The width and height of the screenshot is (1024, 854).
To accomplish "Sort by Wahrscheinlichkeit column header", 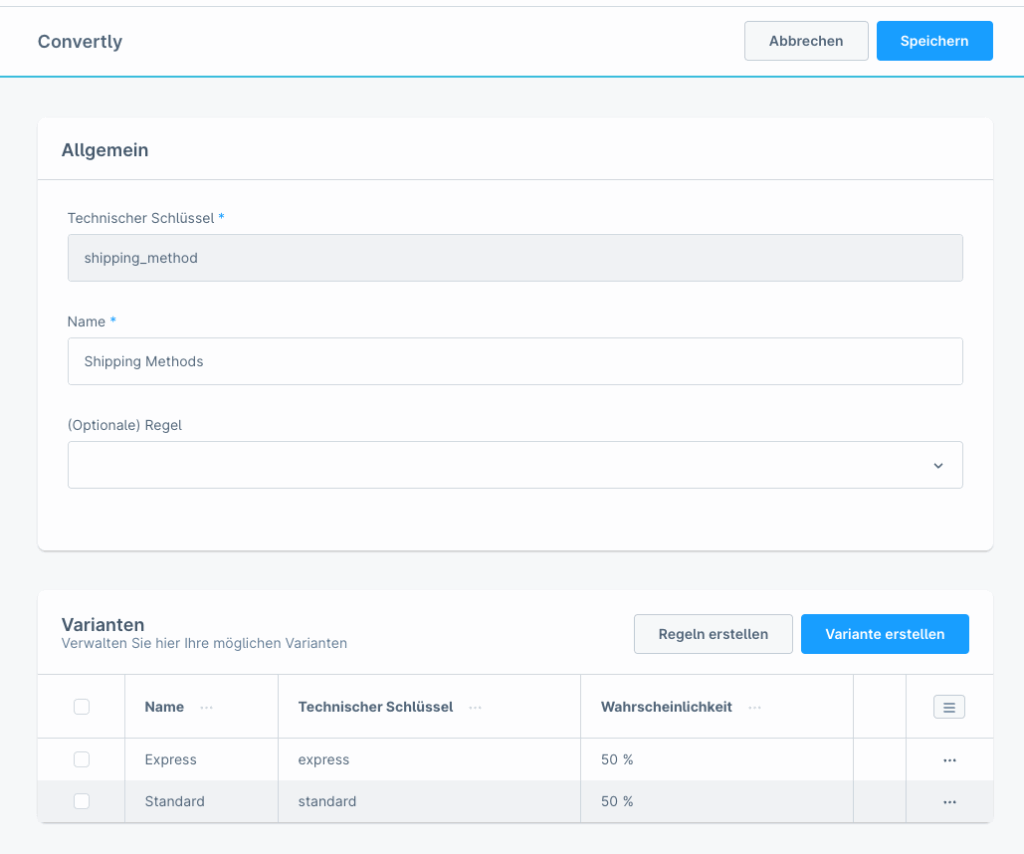I will pos(666,707).
